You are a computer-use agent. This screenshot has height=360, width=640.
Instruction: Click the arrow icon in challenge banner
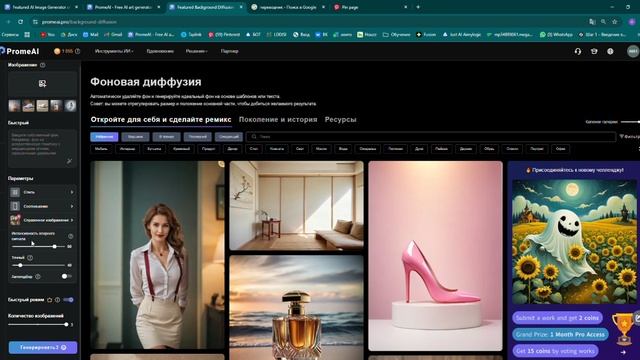coord(623,352)
